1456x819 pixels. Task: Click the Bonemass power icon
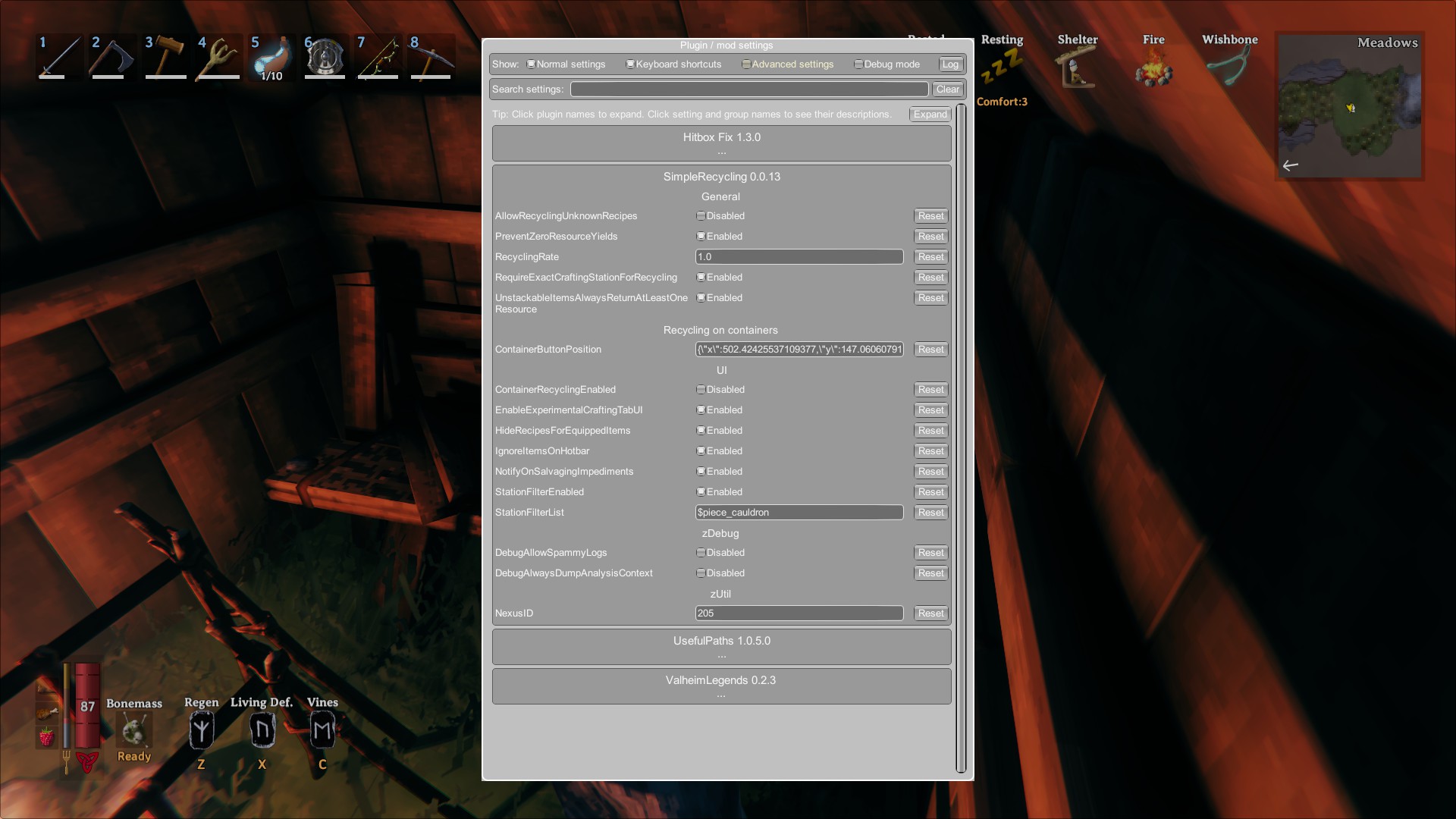135,733
